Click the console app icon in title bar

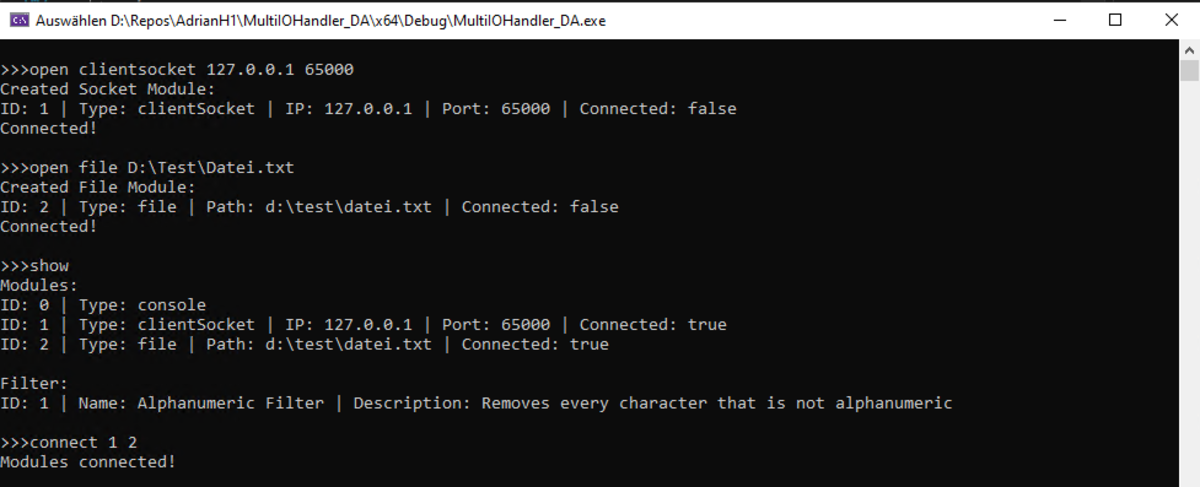tap(18, 20)
